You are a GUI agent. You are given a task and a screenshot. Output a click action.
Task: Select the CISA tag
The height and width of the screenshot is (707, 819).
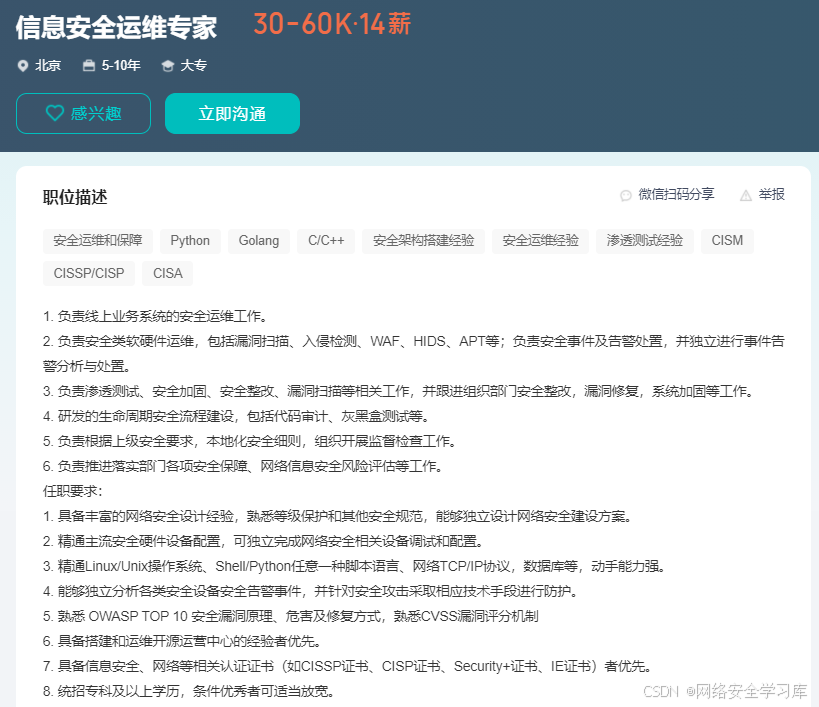[168, 274]
